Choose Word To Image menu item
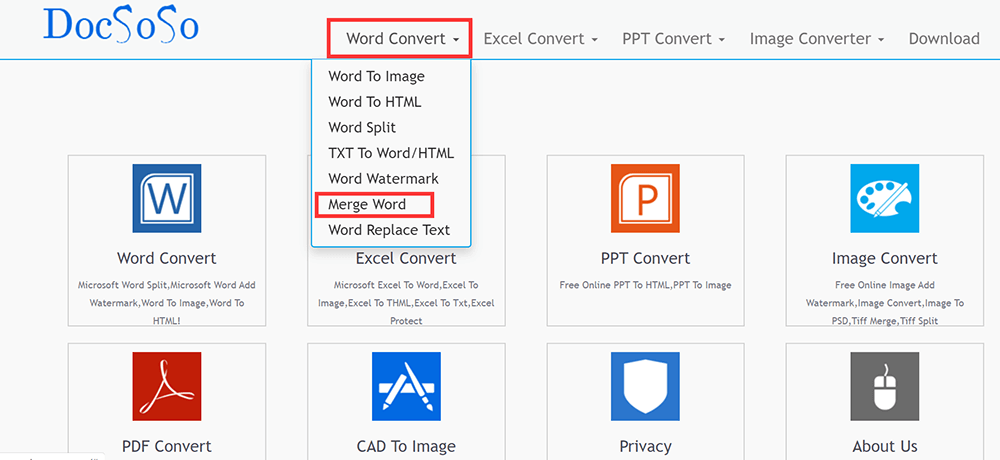 pos(376,76)
